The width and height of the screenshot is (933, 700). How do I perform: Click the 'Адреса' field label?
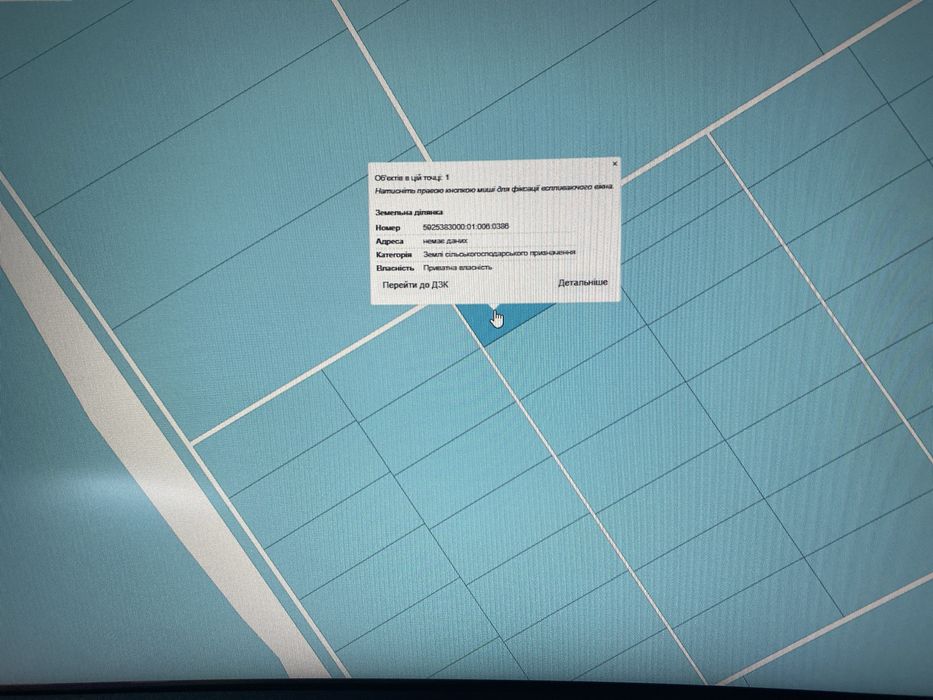coord(390,241)
